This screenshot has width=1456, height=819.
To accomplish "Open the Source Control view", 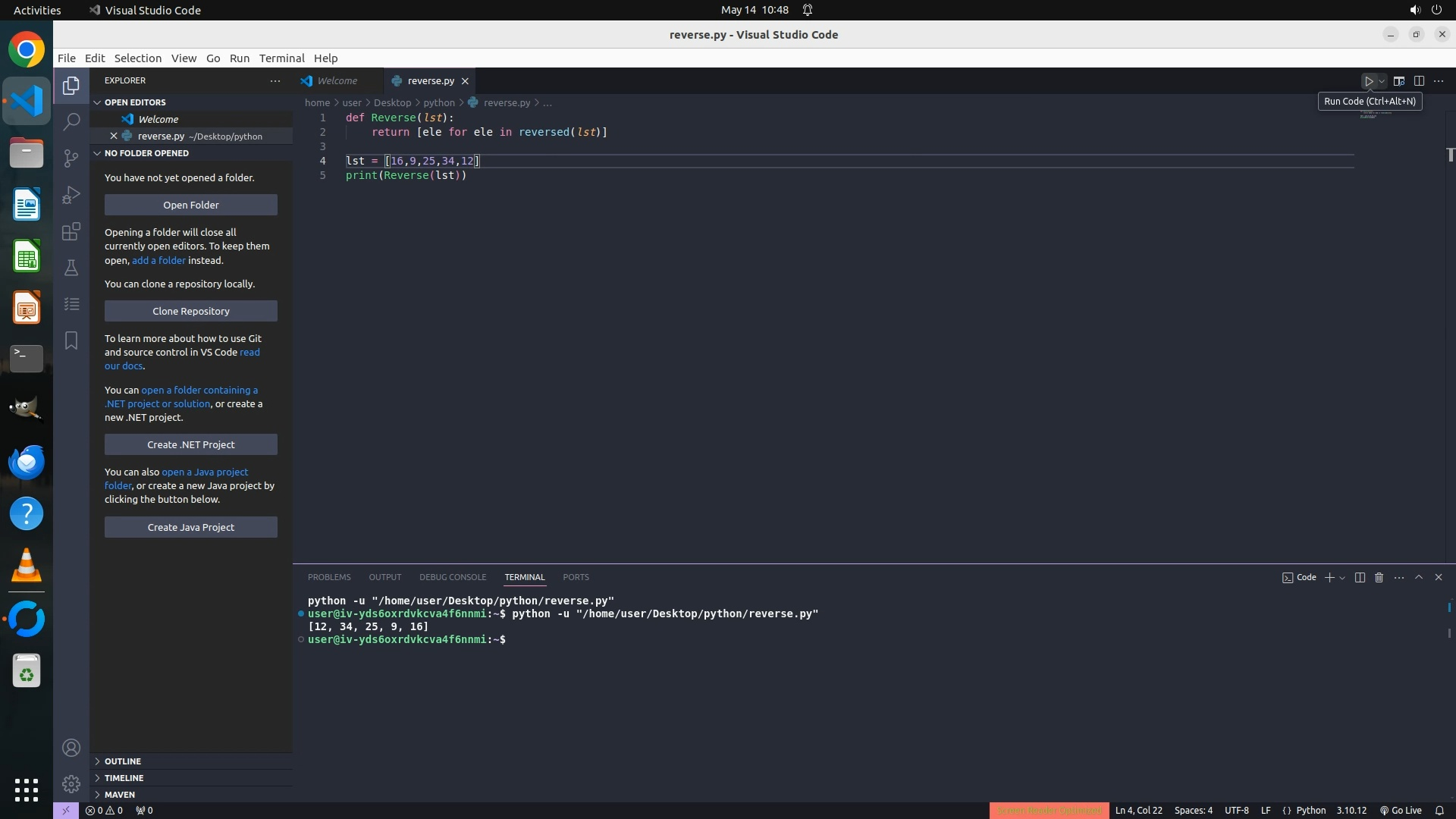I will click(x=71, y=158).
